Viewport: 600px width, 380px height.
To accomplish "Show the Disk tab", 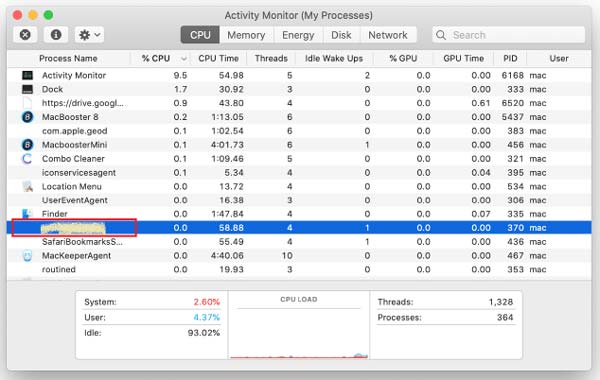I will coord(341,35).
